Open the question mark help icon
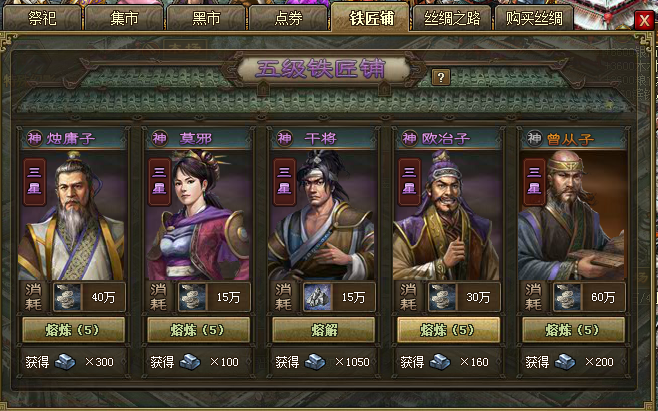Image resolution: width=658 pixels, height=411 pixels. pyautogui.click(x=441, y=77)
